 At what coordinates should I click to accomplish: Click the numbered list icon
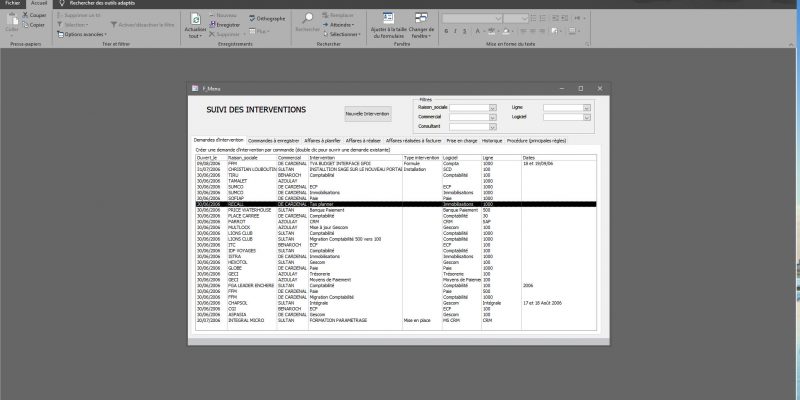click(x=542, y=18)
